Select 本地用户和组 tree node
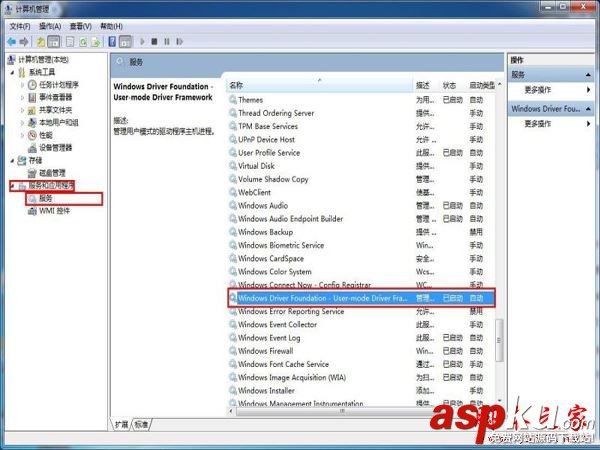The image size is (600, 450). tap(59, 122)
